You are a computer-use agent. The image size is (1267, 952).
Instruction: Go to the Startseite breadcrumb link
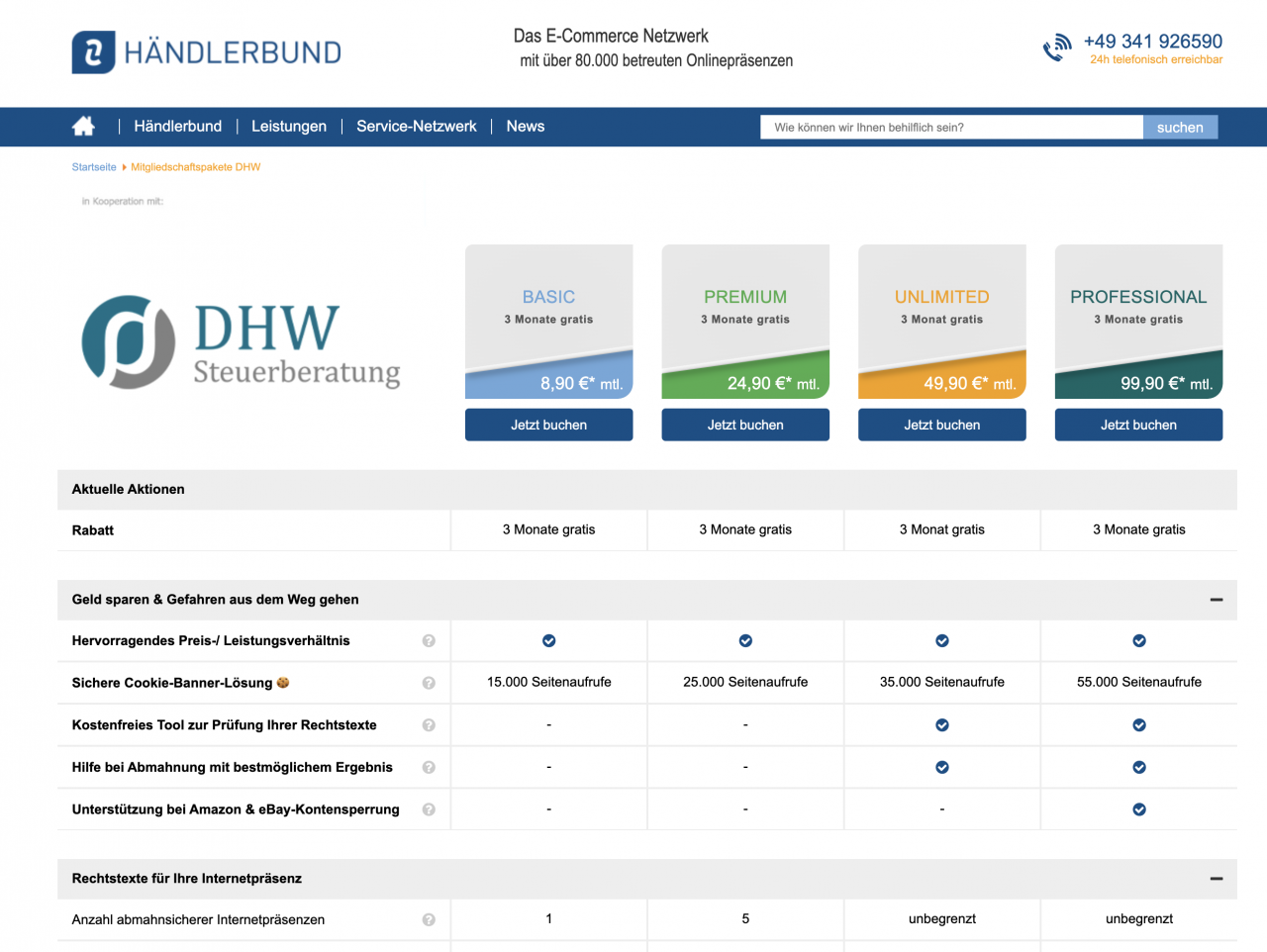tap(94, 167)
